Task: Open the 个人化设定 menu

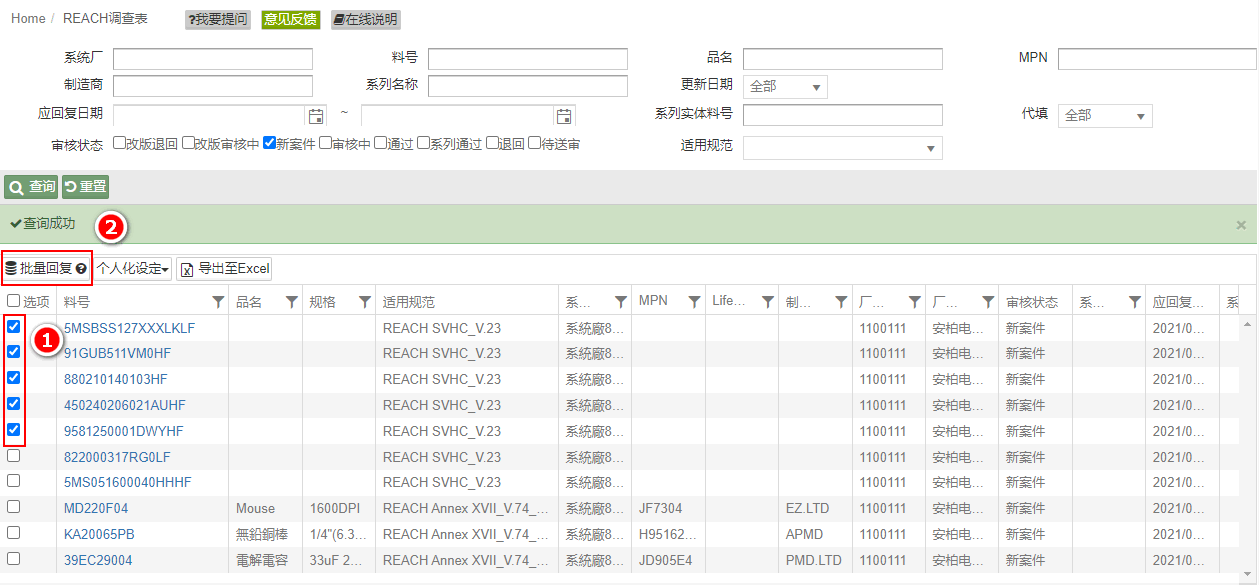Action: [133, 268]
